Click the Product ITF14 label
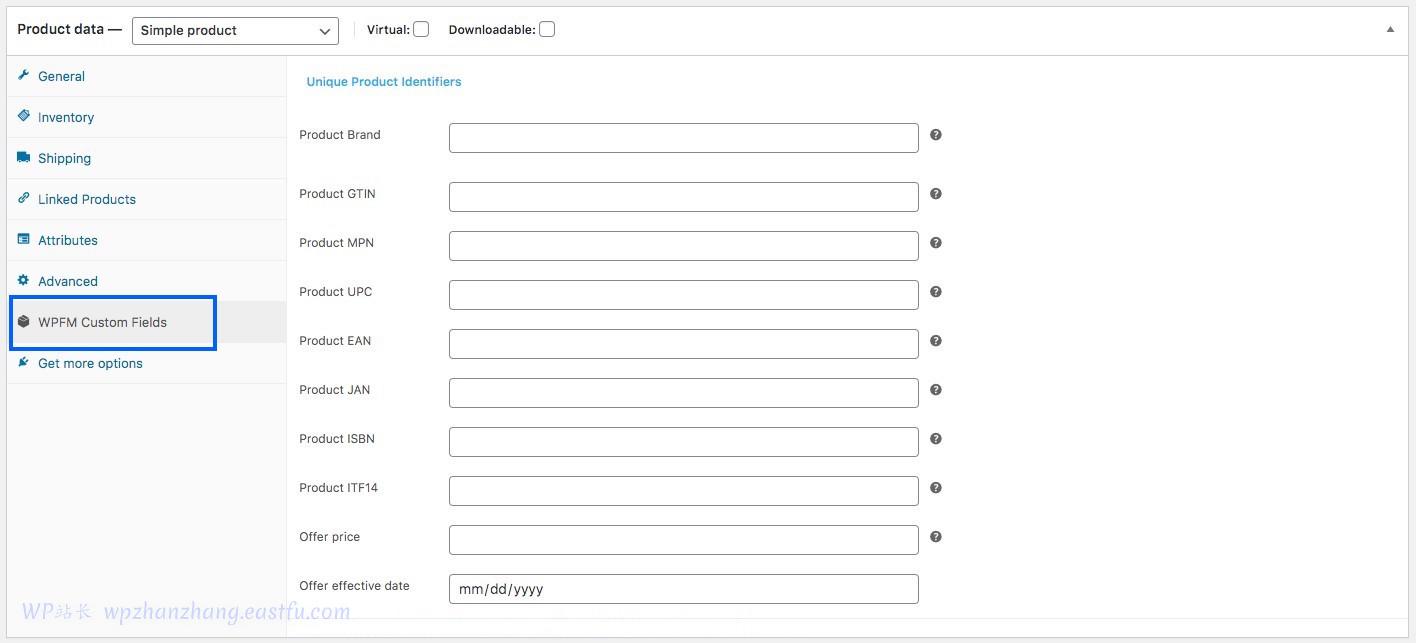Image resolution: width=1416 pixels, height=643 pixels. tap(339, 488)
